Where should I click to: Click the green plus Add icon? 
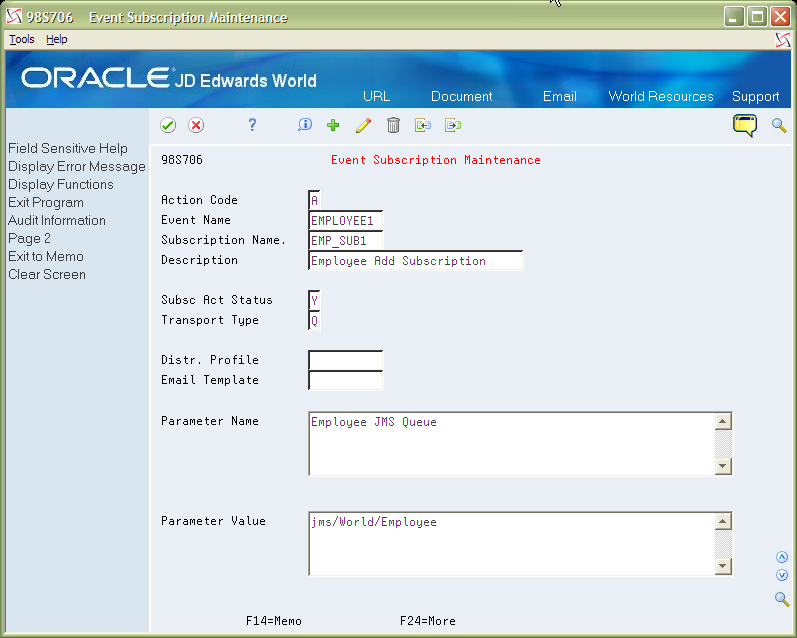click(333, 125)
